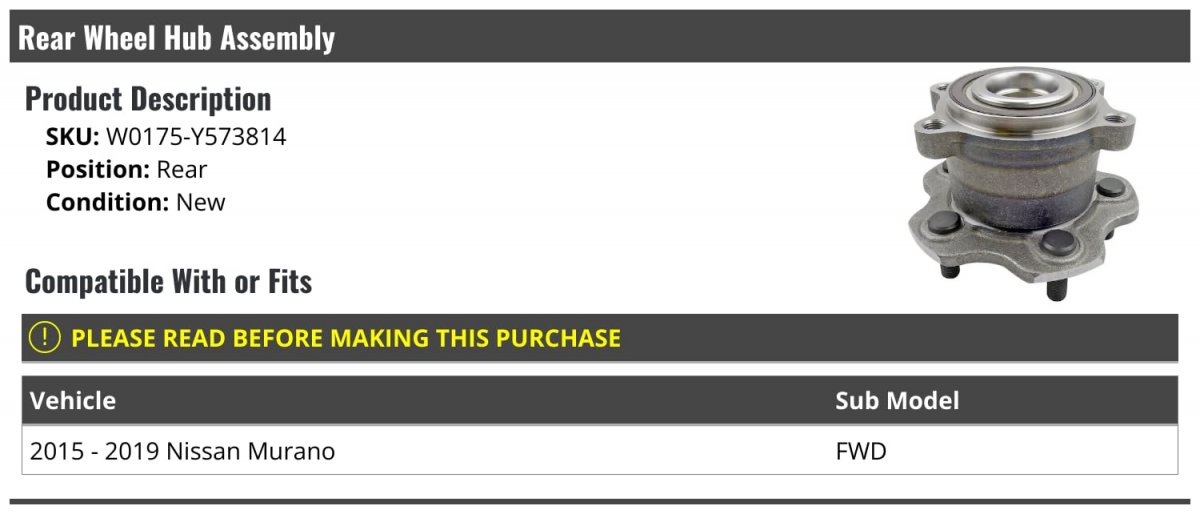Viewport: 1200px width, 514px height.
Task: Select the FWD sub model cell
Action: 861,452
